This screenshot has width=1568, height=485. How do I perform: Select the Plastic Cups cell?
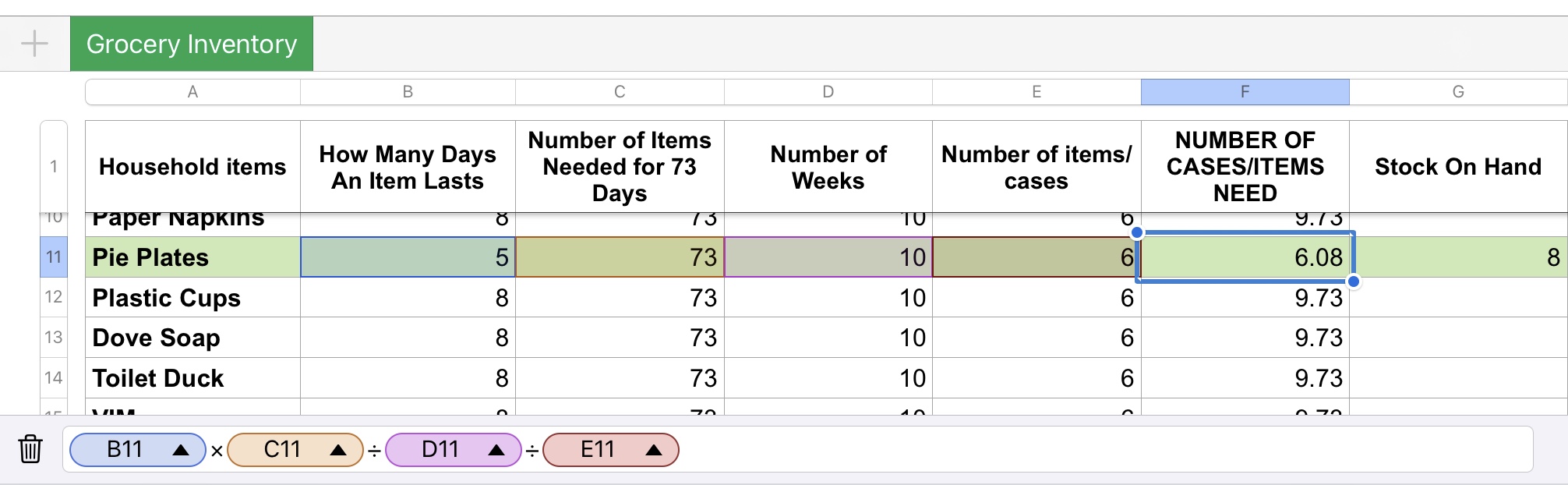coord(192,298)
